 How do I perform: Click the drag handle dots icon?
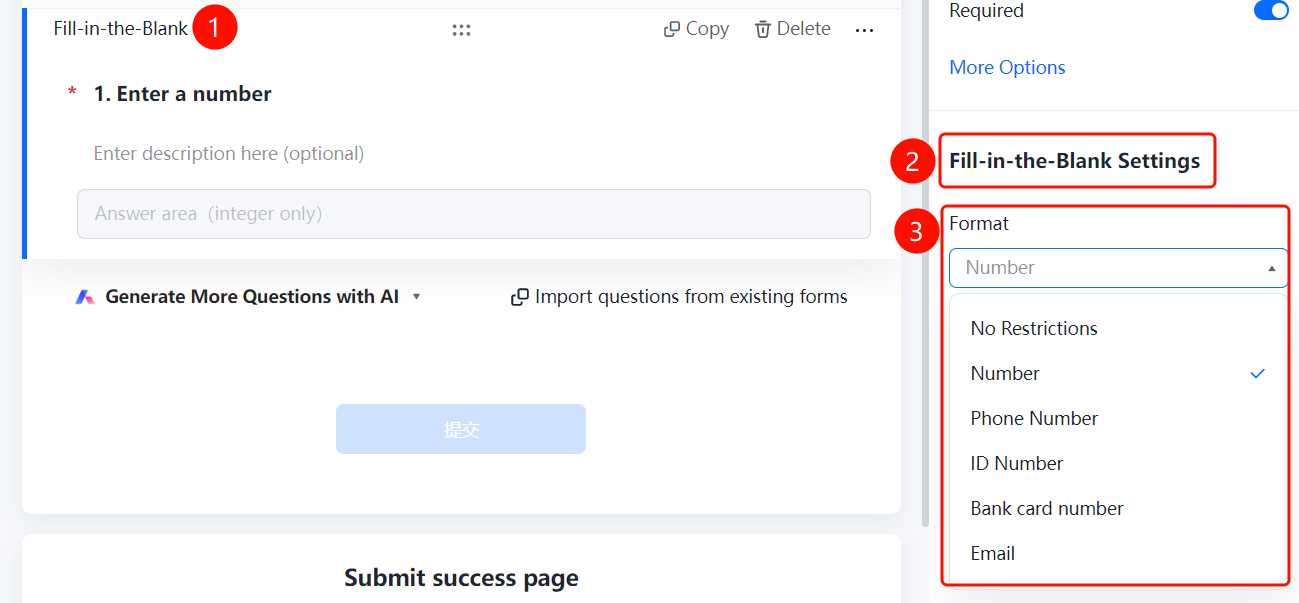point(461,30)
